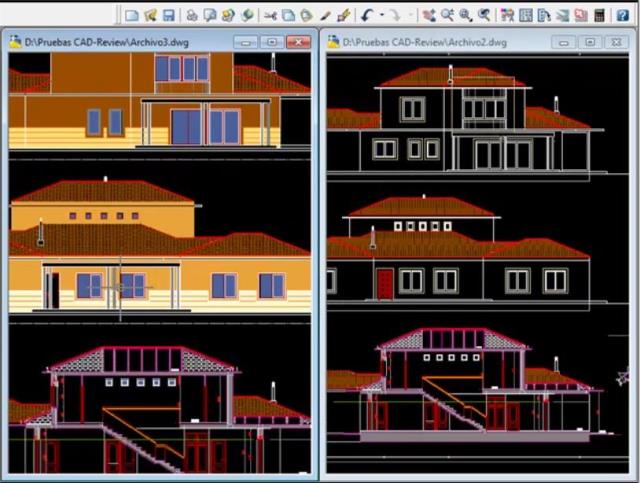Click the document compare icon

(544, 16)
